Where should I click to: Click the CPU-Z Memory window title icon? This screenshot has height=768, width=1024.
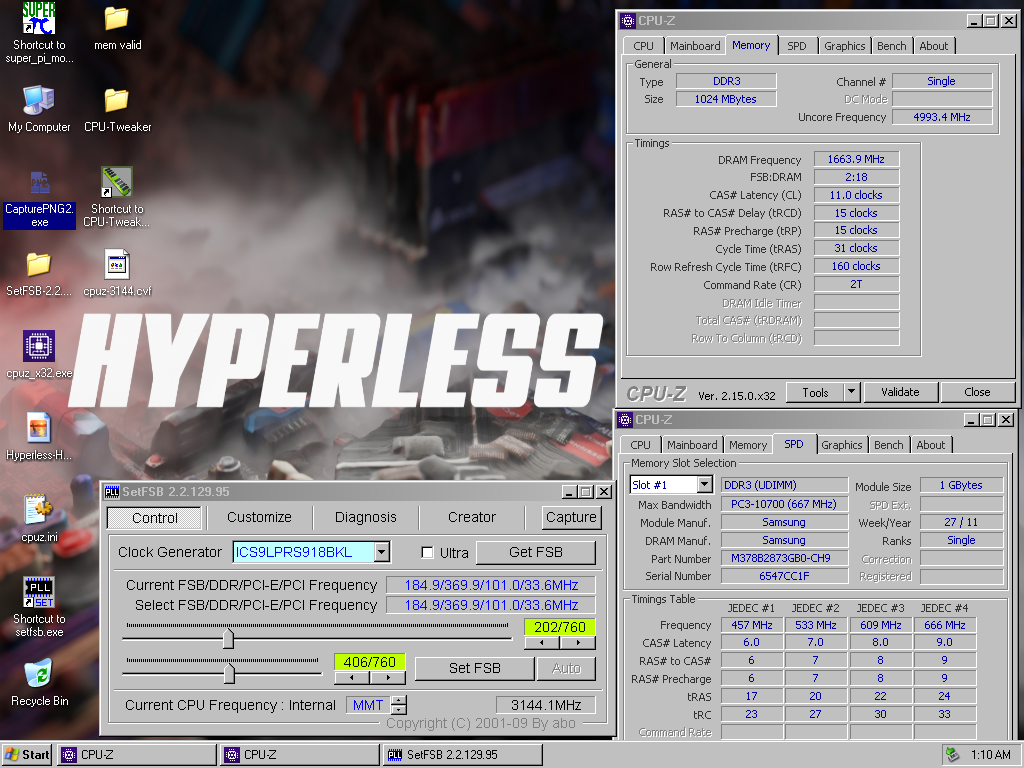point(628,20)
